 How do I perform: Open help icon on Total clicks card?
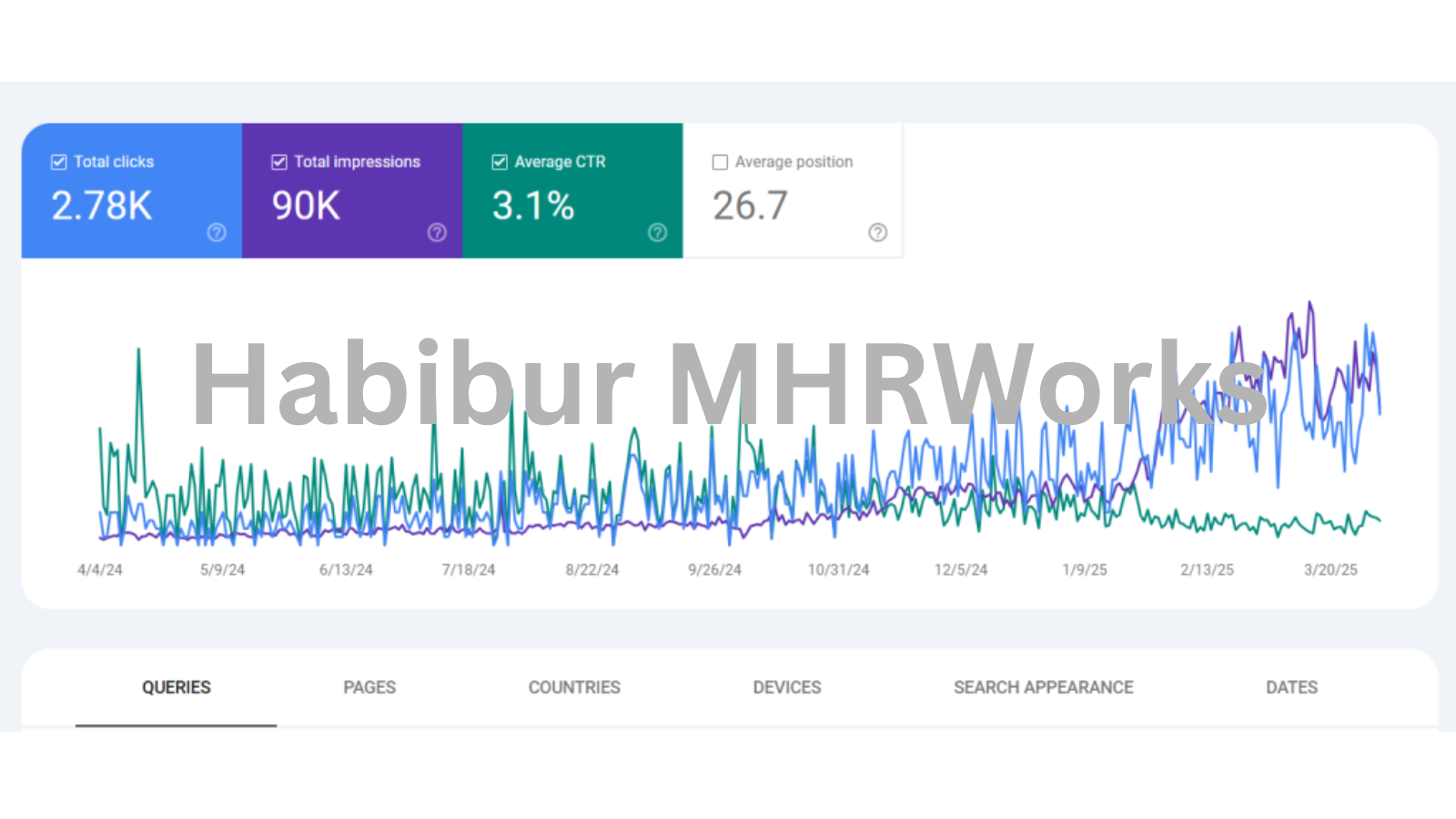(x=217, y=233)
